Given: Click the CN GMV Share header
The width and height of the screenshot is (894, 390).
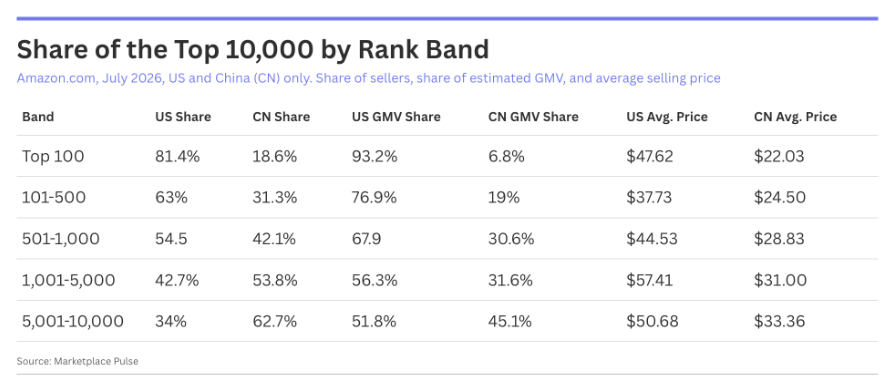Looking at the screenshot, I should click(533, 117).
